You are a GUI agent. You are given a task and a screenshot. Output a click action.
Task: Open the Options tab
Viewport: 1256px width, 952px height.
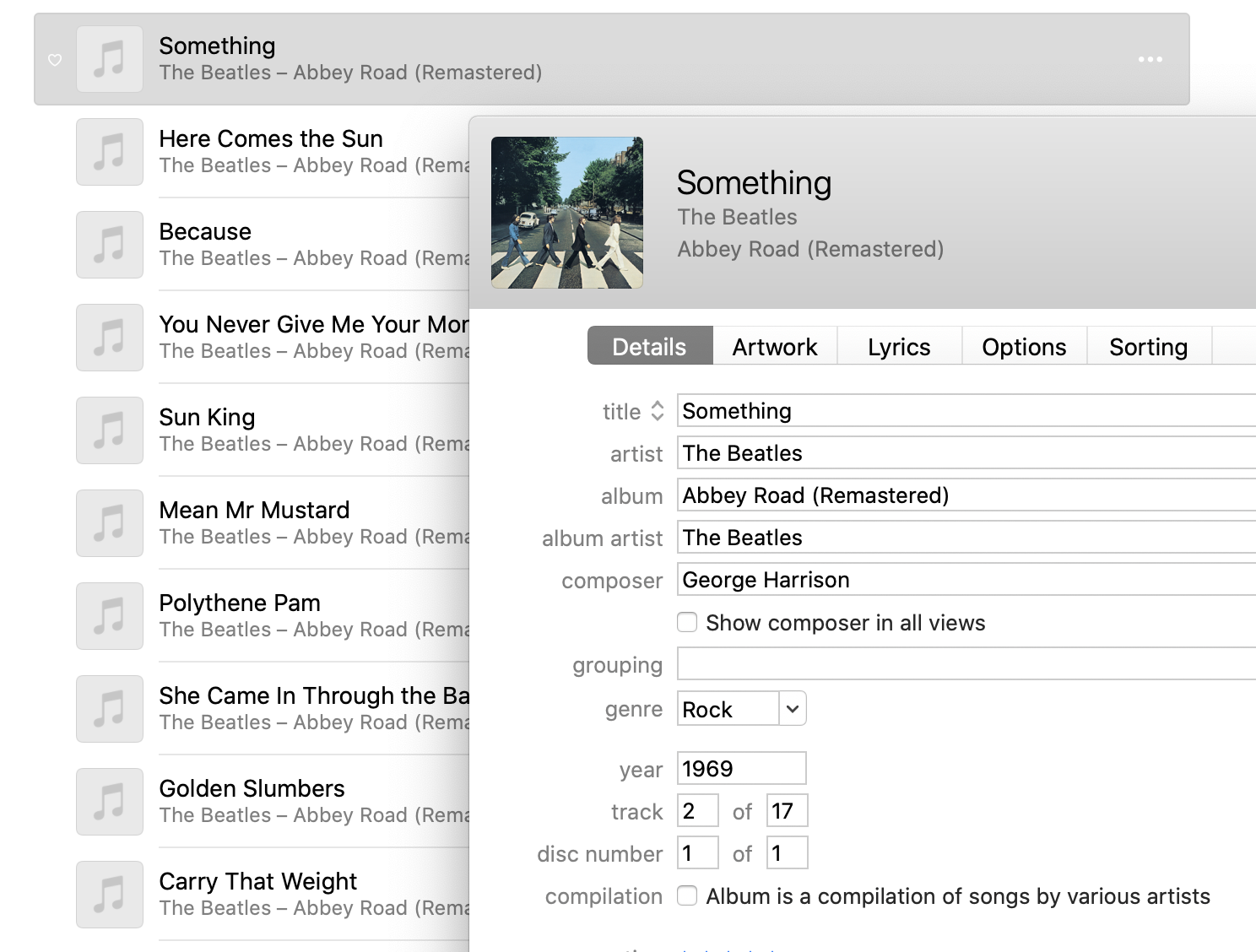coord(1024,346)
